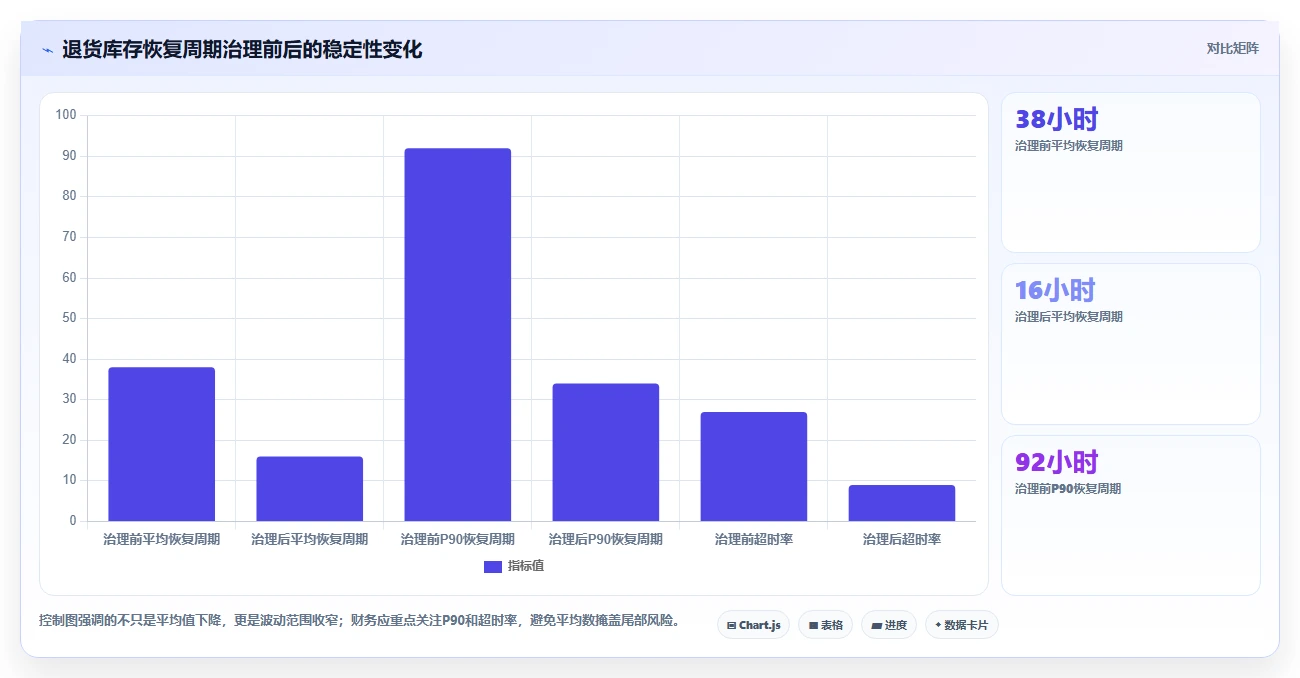Click the 治理后平均恢复周期 bar in chart

point(309,489)
